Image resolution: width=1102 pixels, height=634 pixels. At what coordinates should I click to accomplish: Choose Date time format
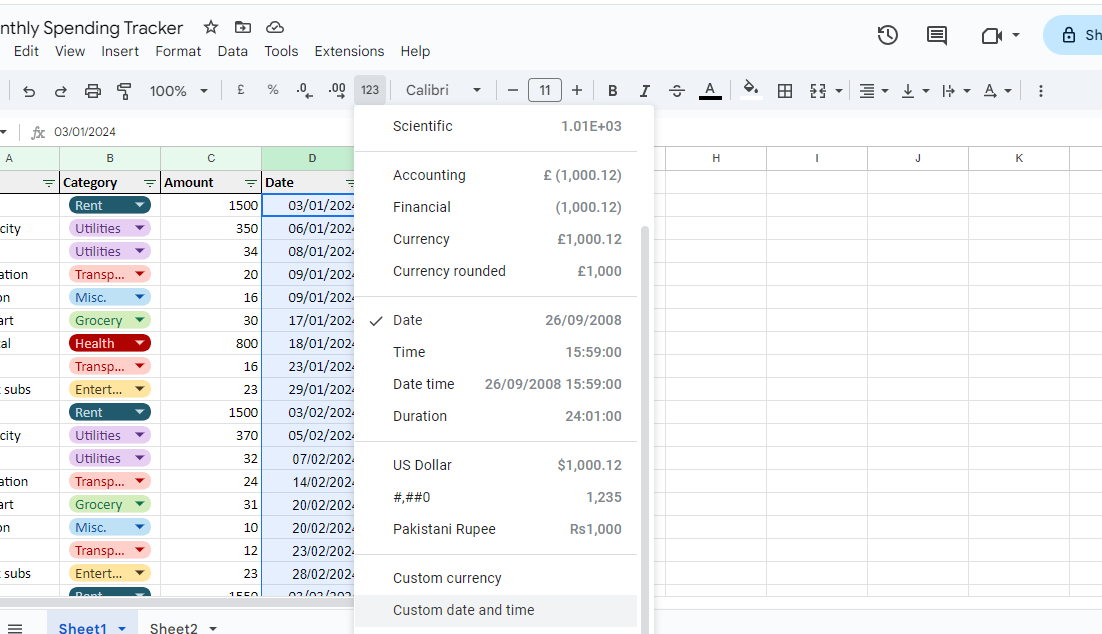tap(496, 384)
